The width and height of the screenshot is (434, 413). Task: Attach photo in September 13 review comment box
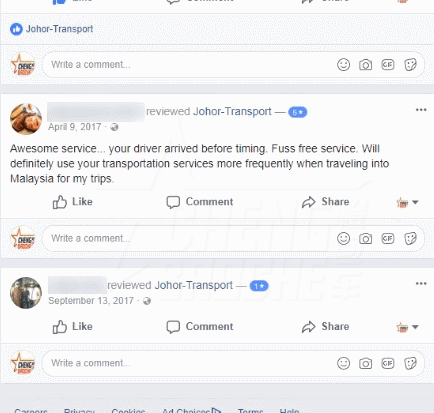coord(365,363)
